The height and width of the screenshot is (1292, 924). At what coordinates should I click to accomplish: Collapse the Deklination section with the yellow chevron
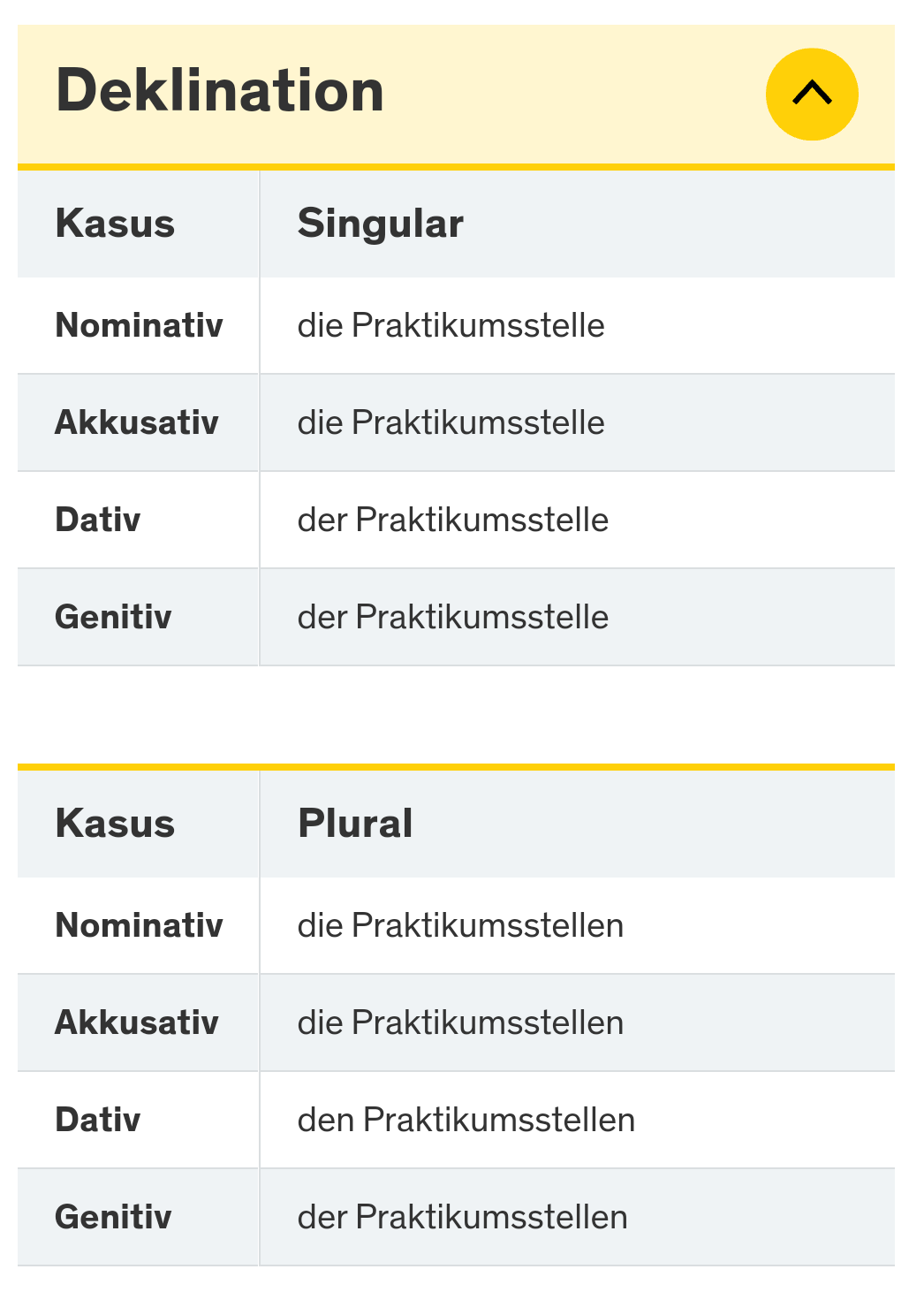[812, 94]
